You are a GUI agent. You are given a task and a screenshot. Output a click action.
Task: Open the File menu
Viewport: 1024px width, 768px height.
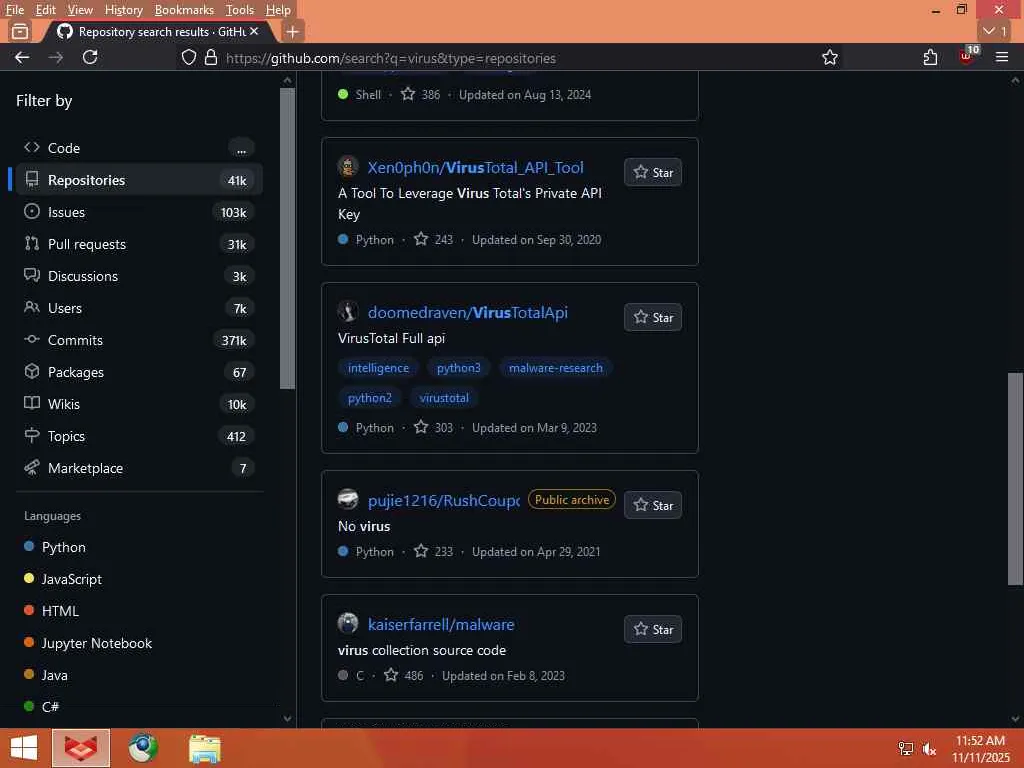(14, 10)
